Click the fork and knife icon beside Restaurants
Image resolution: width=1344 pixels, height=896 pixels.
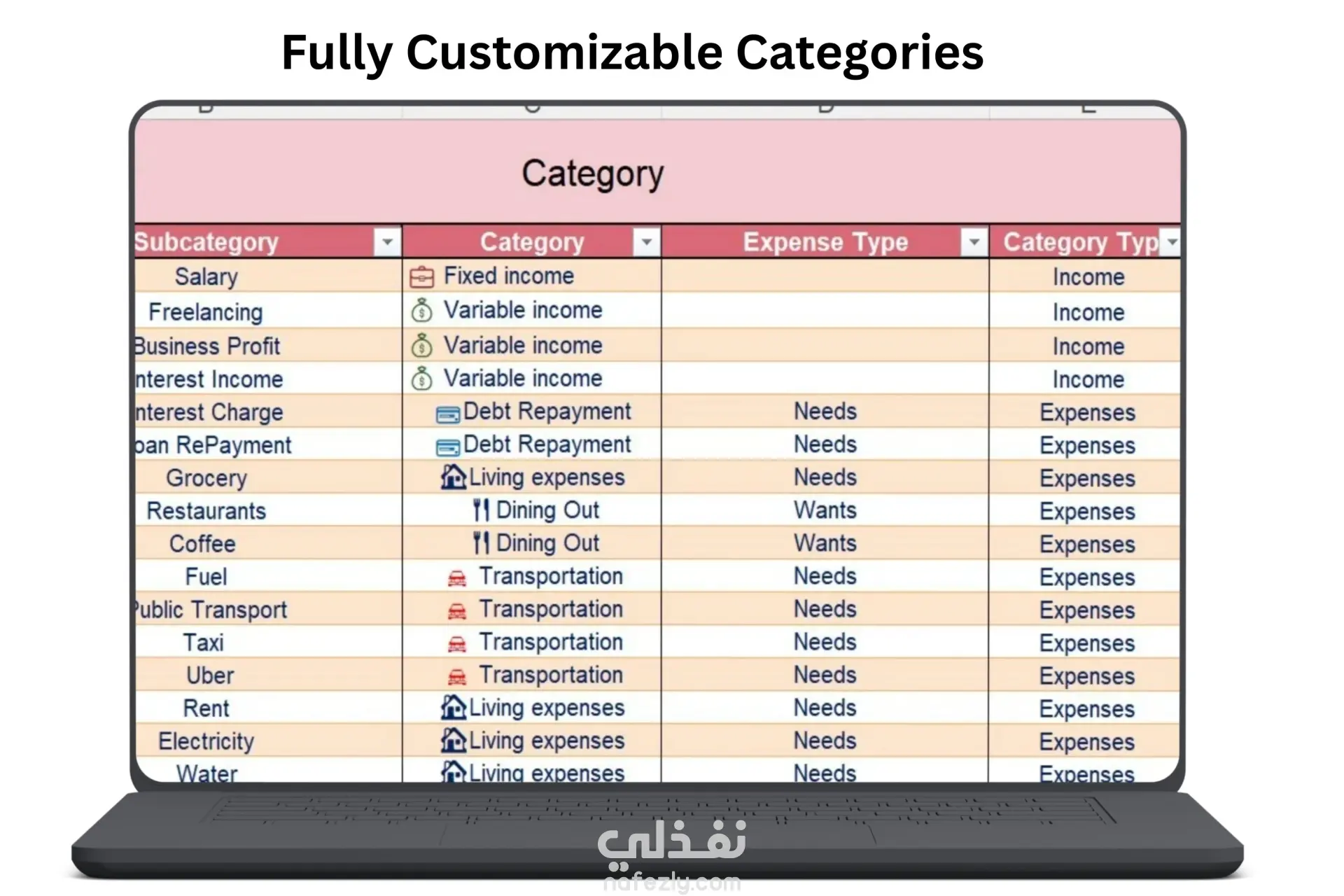[481, 510]
